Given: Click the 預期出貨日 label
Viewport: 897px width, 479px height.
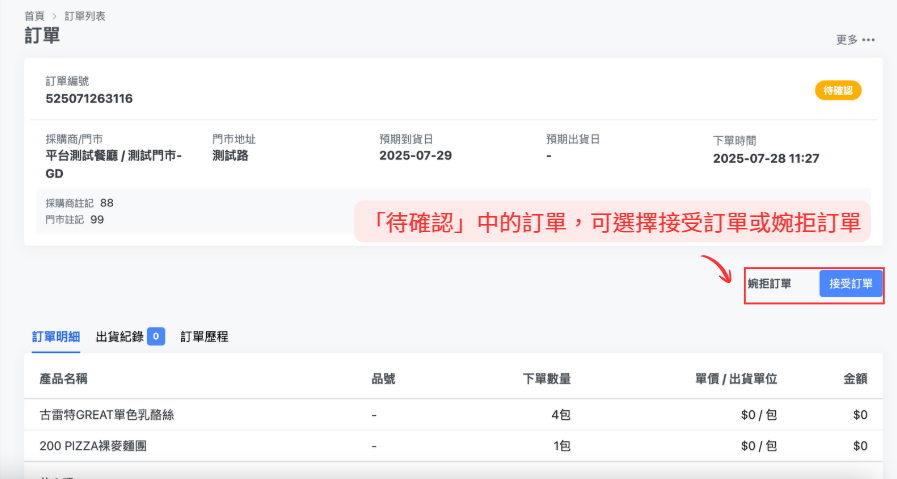Looking at the screenshot, I should pos(573,139).
